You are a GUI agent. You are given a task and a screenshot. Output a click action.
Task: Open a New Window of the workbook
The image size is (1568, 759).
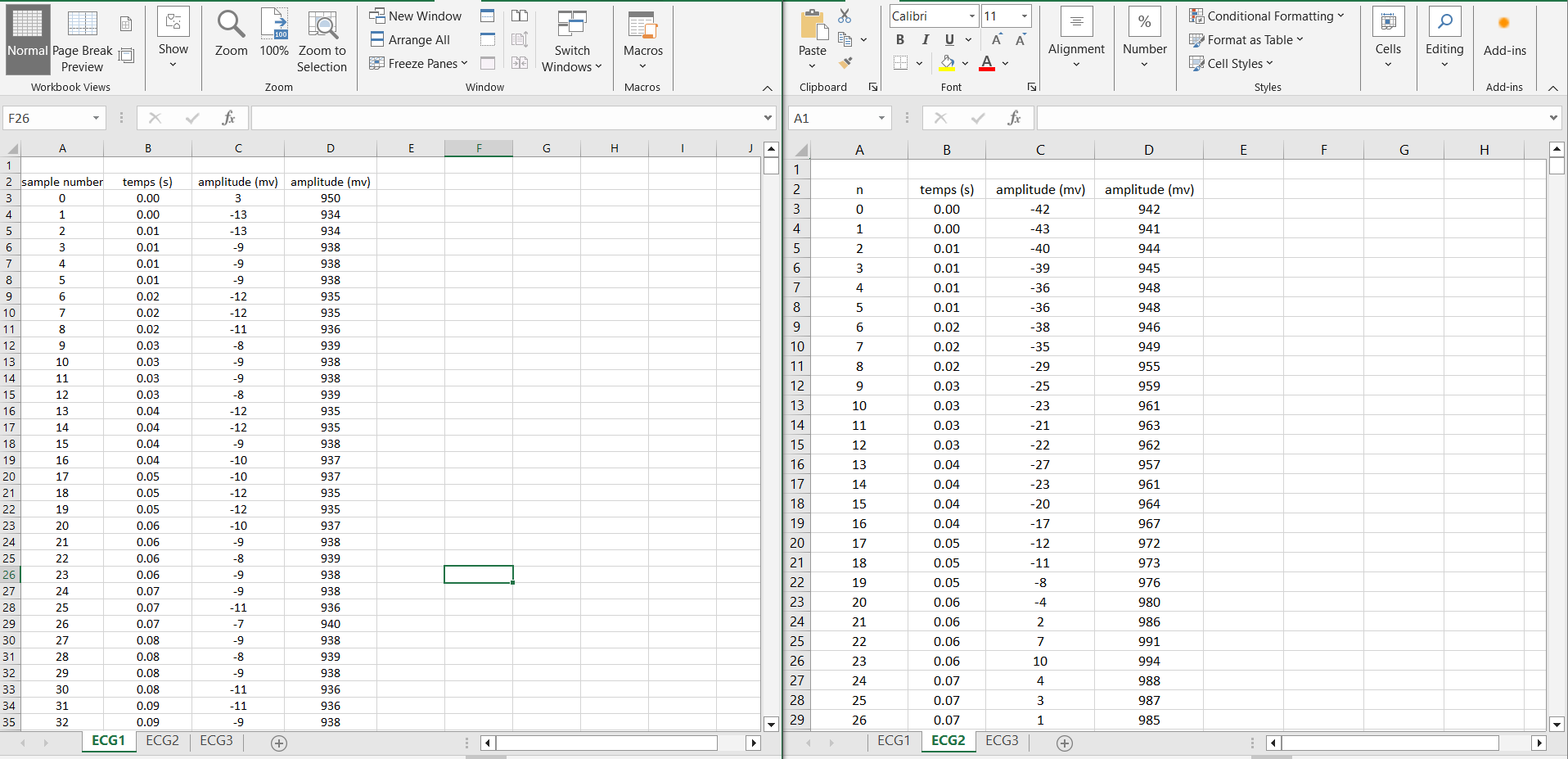coord(416,16)
